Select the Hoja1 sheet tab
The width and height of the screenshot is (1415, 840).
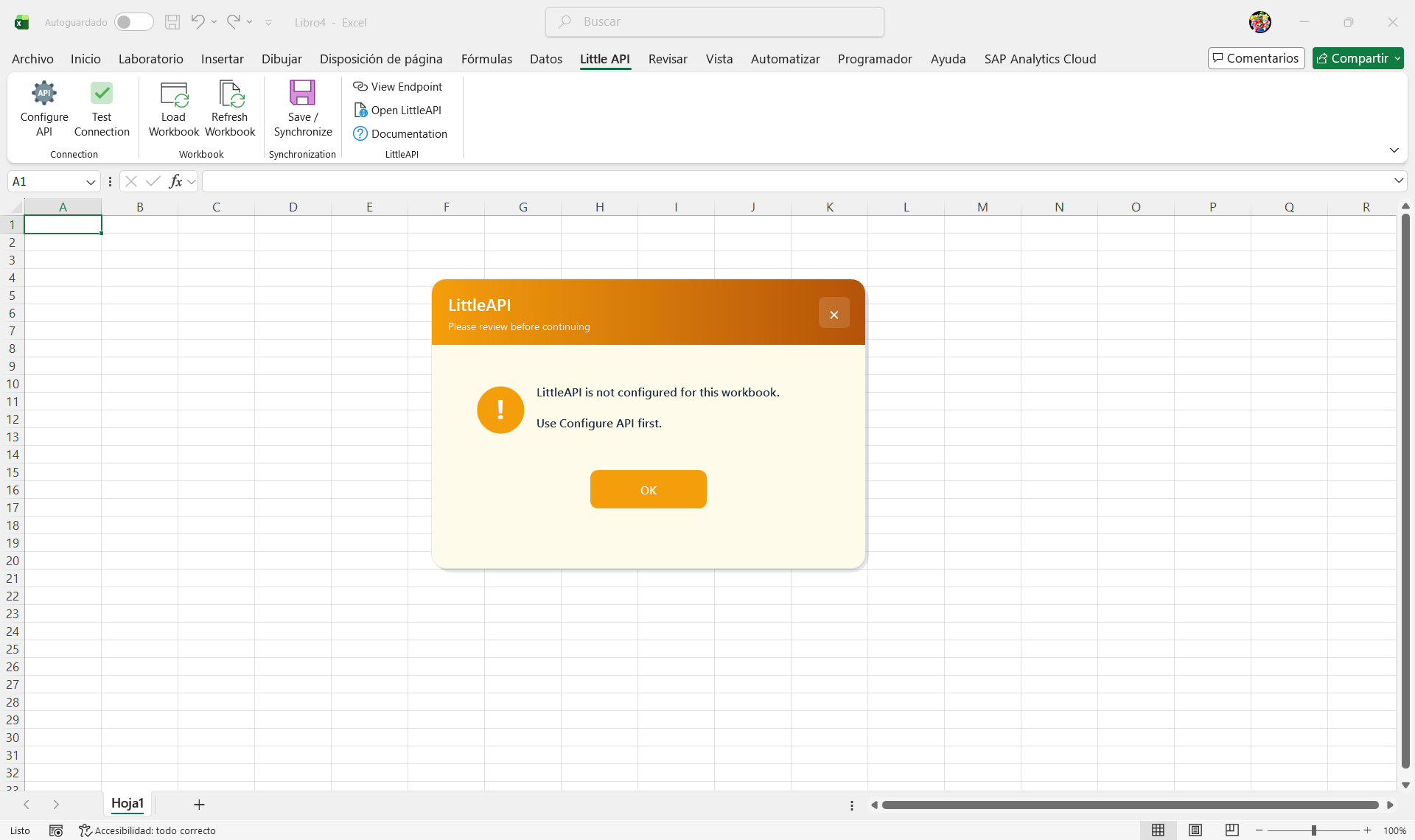(x=127, y=804)
